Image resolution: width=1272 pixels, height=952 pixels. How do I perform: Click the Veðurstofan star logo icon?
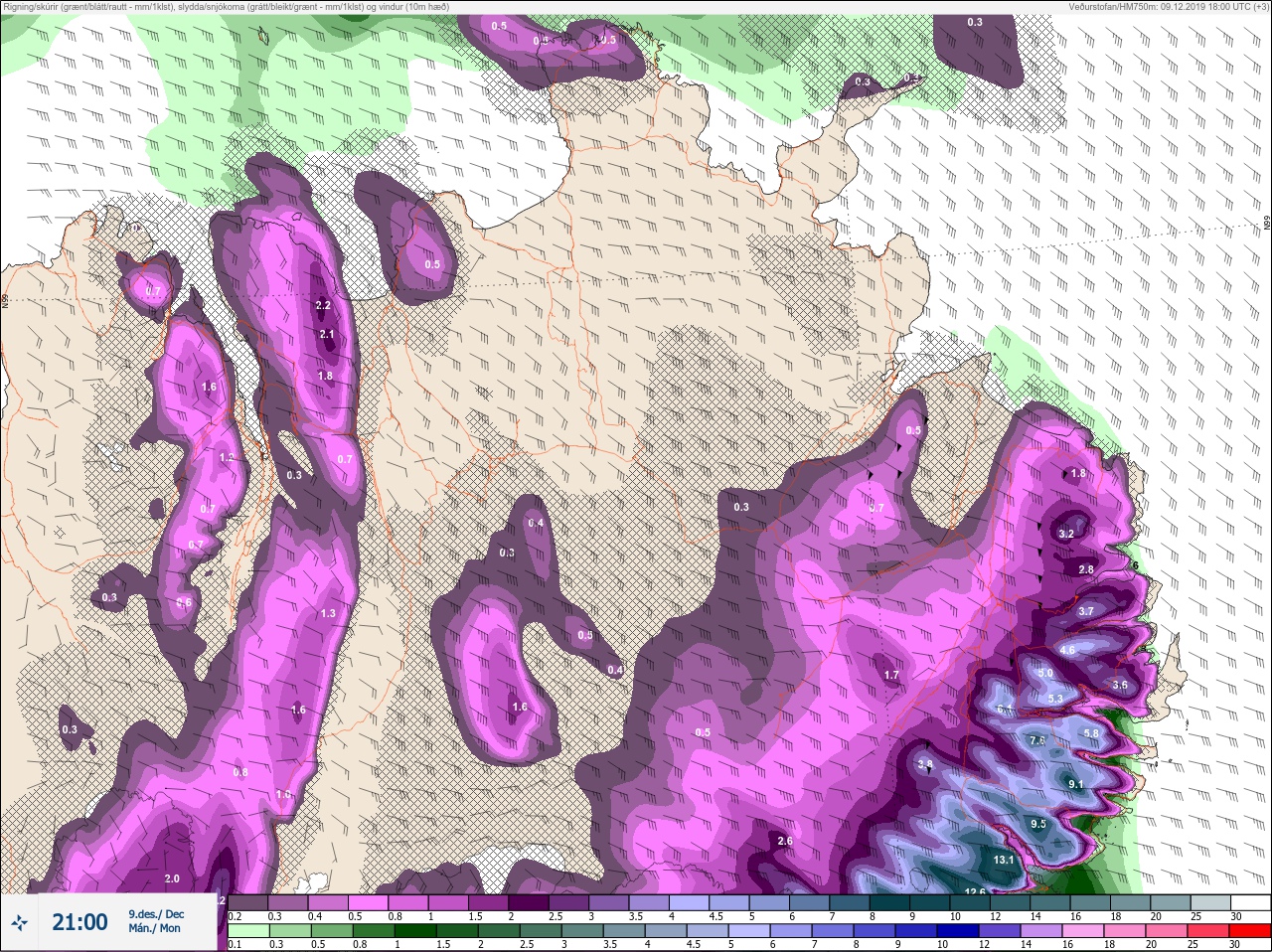click(x=20, y=922)
